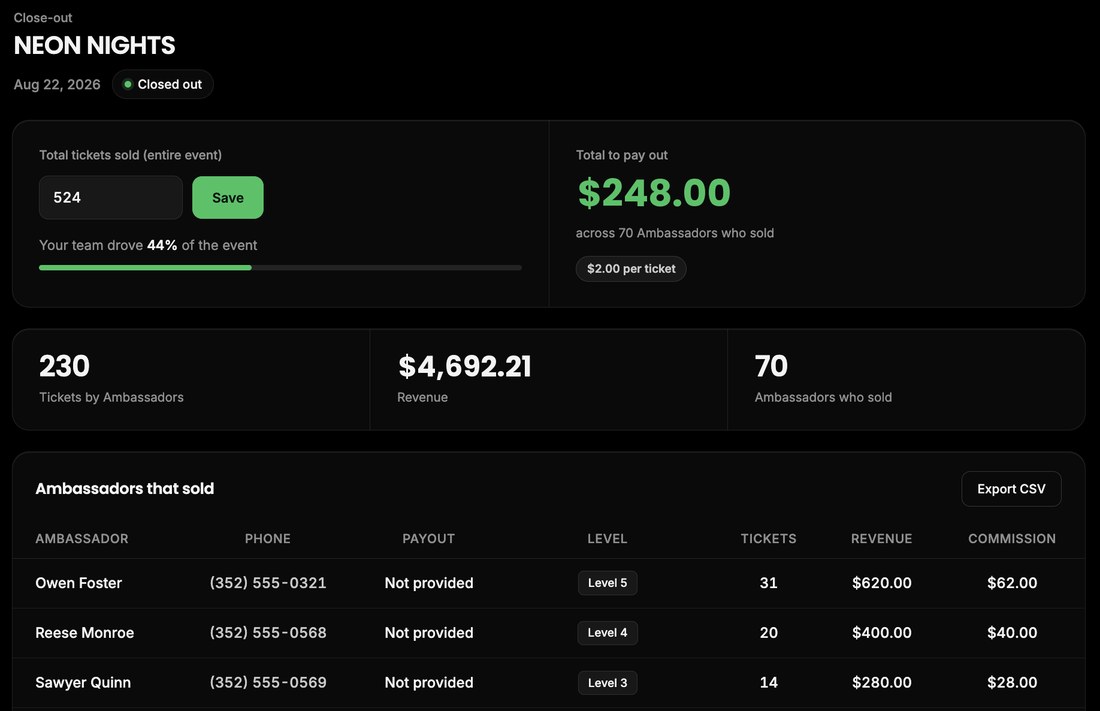
Task: Click the PAYOUT column header
Action: click(x=429, y=538)
